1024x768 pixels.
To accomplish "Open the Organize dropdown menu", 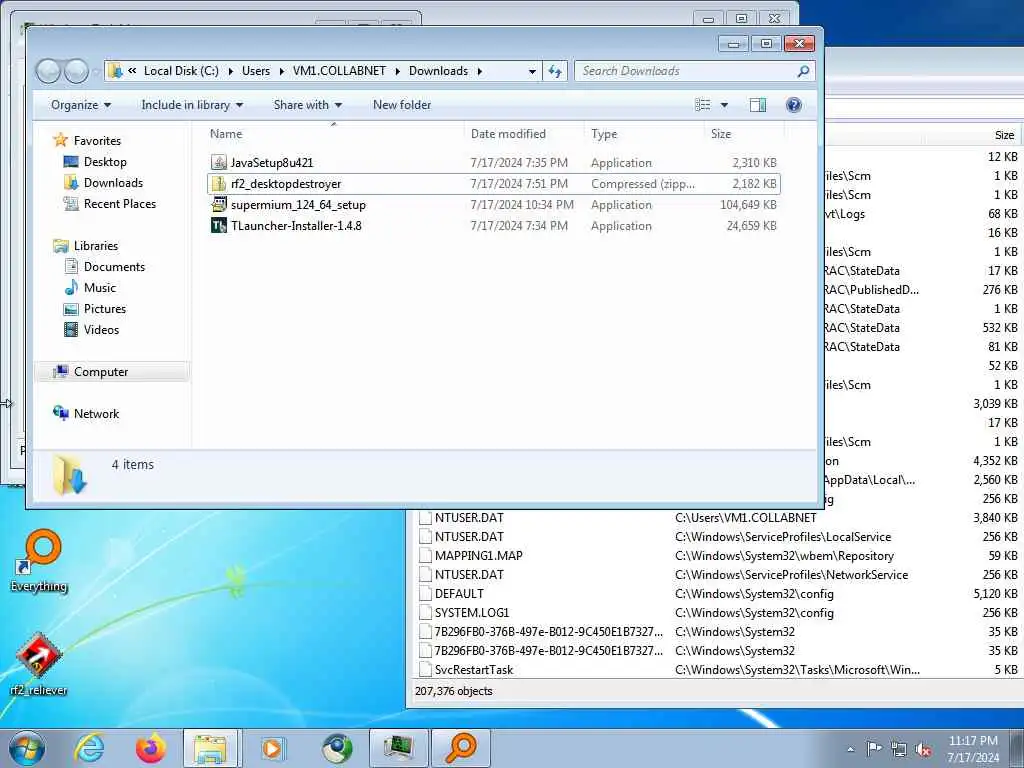I will (81, 105).
